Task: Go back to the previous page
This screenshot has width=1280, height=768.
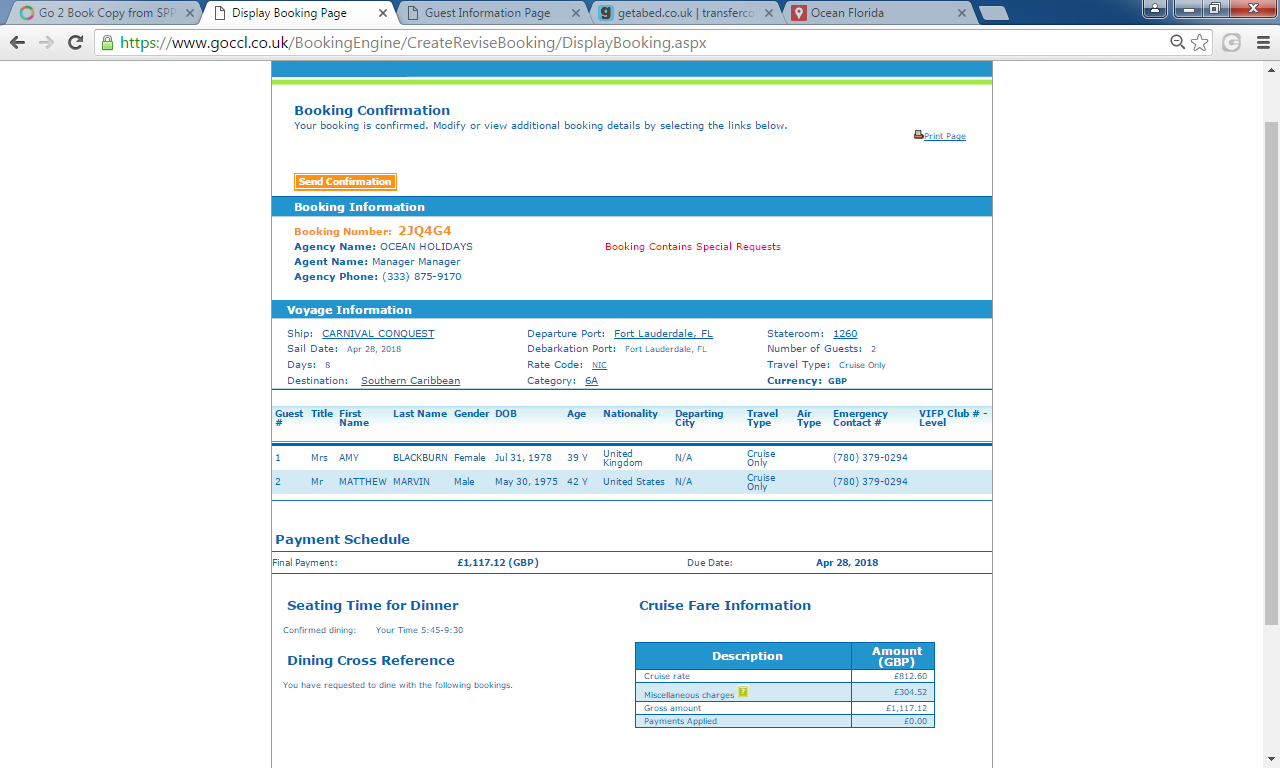Action: tap(17, 43)
